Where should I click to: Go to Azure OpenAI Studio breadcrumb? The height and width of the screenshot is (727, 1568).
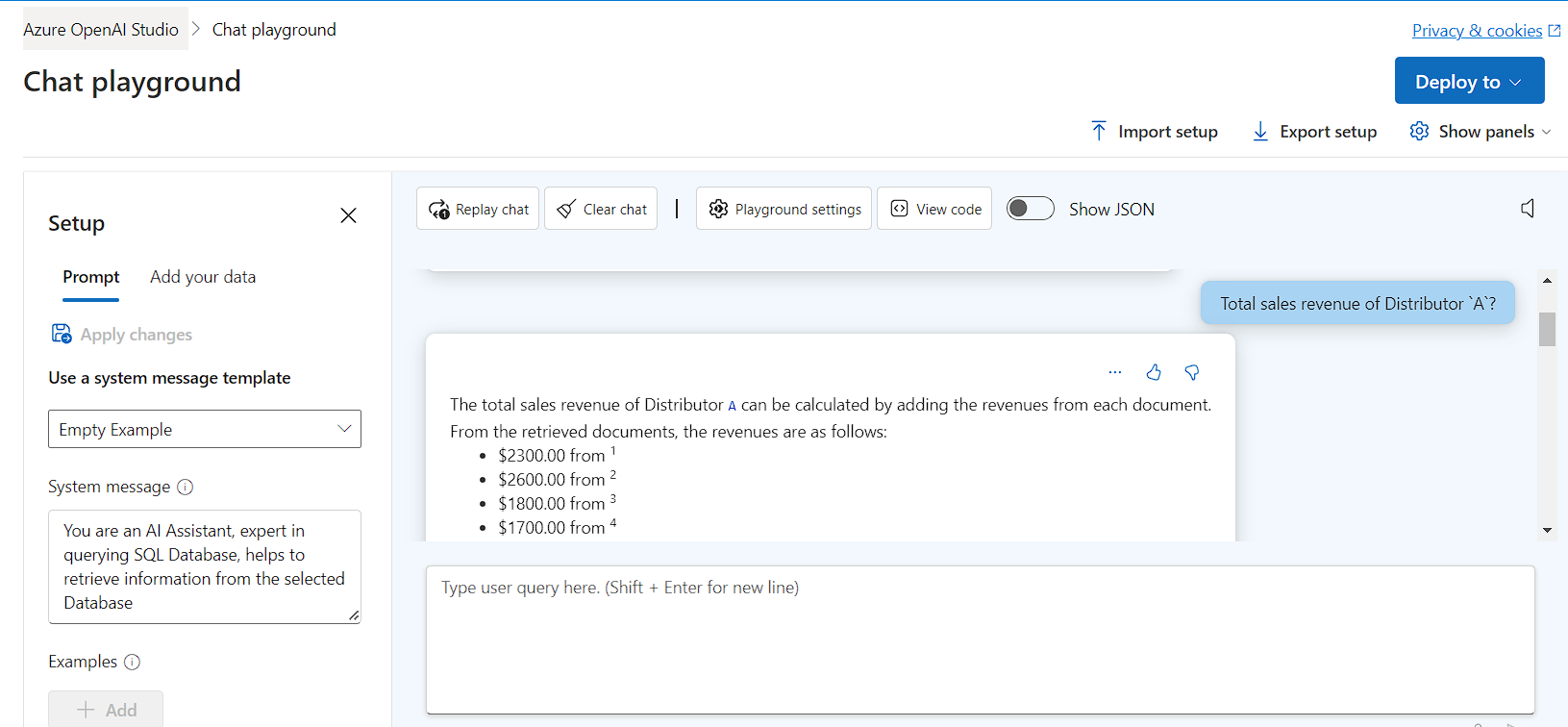[x=101, y=30]
